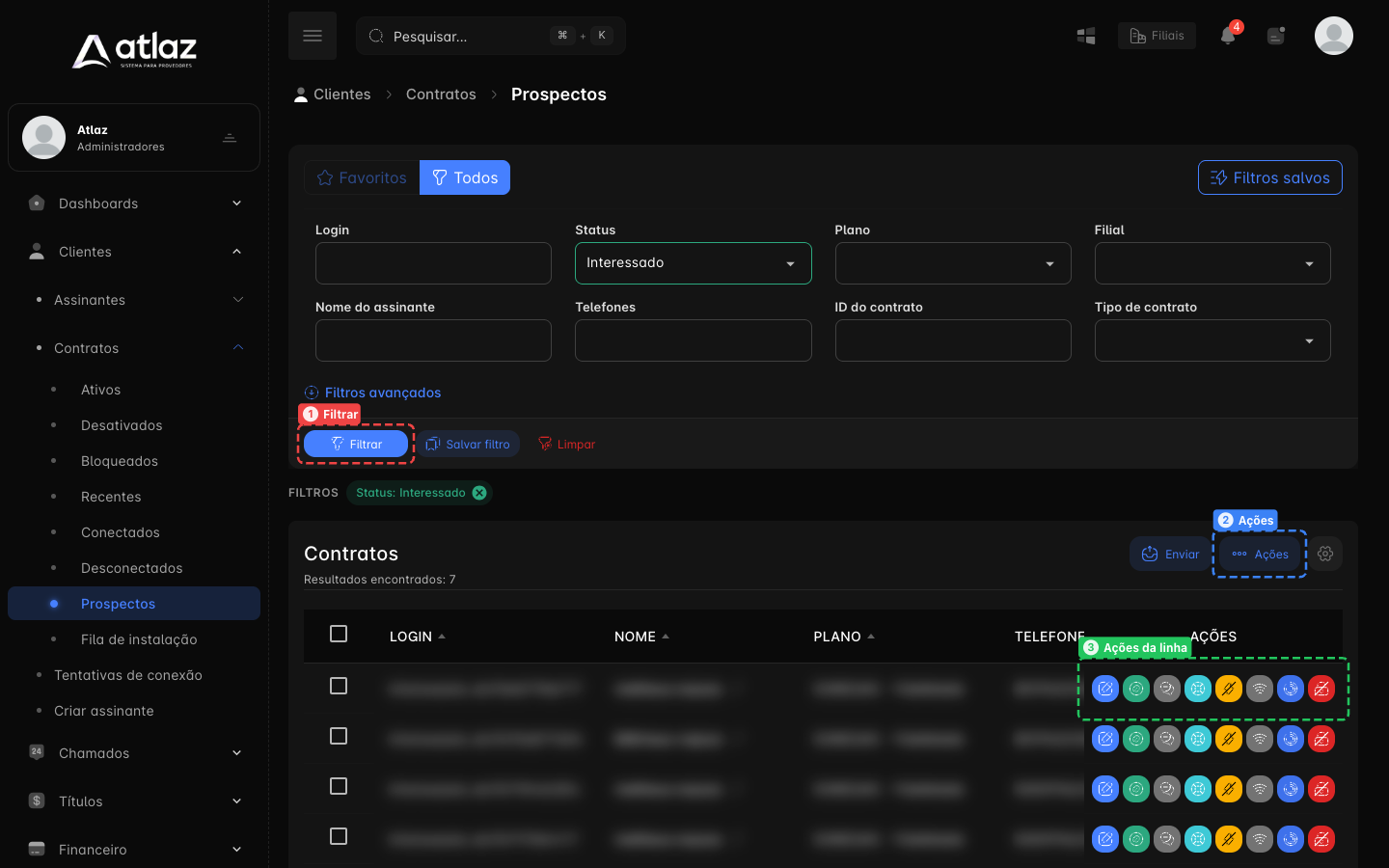Click the cyan lifebuoy icon in the first contract row
The height and width of the screenshot is (868, 1389).
click(1198, 689)
